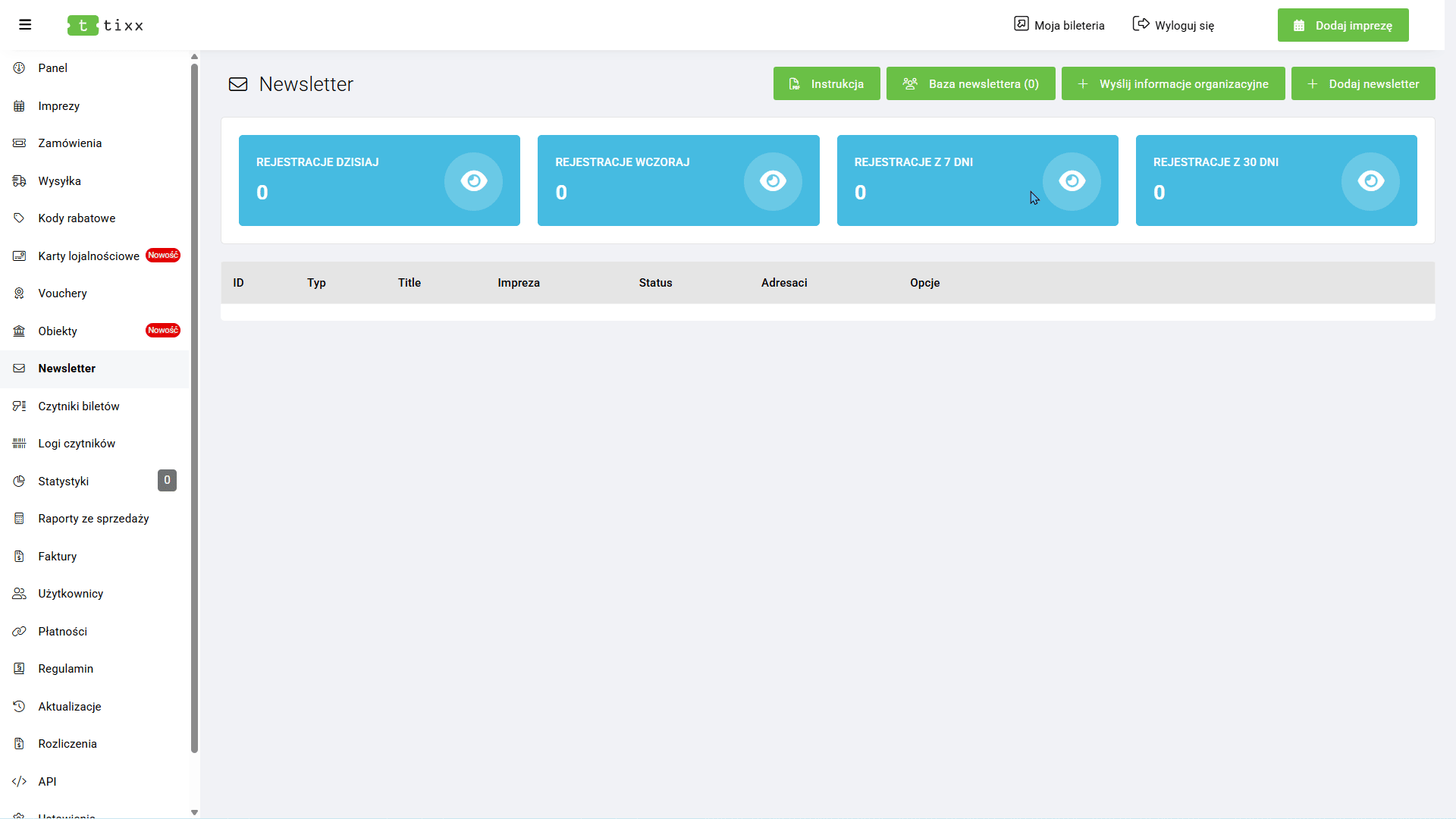Open the Imprezy calendar icon
This screenshot has height=819, width=1456.
point(20,106)
